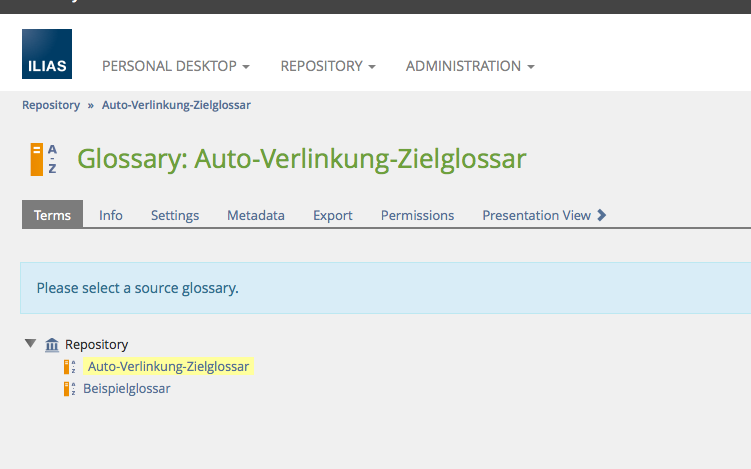The width and height of the screenshot is (751, 469).
Task: Open the Settings tab
Action: 175,215
